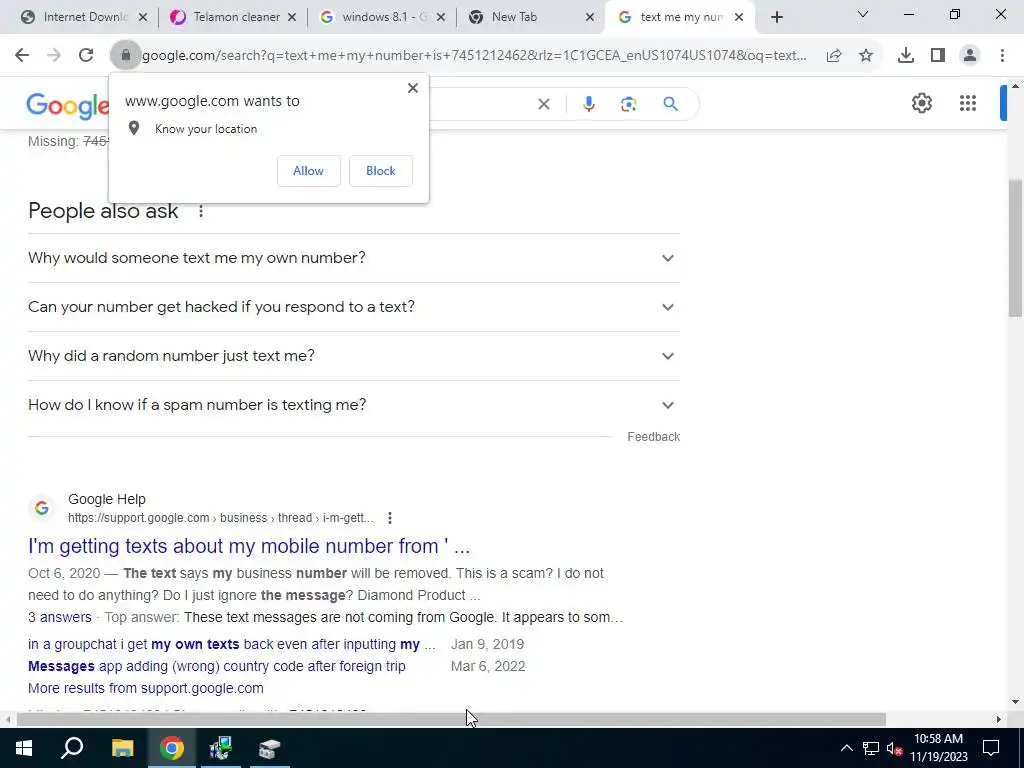1024x768 pixels.
Task: Open the Chrome downloads icon
Action: [906, 56]
